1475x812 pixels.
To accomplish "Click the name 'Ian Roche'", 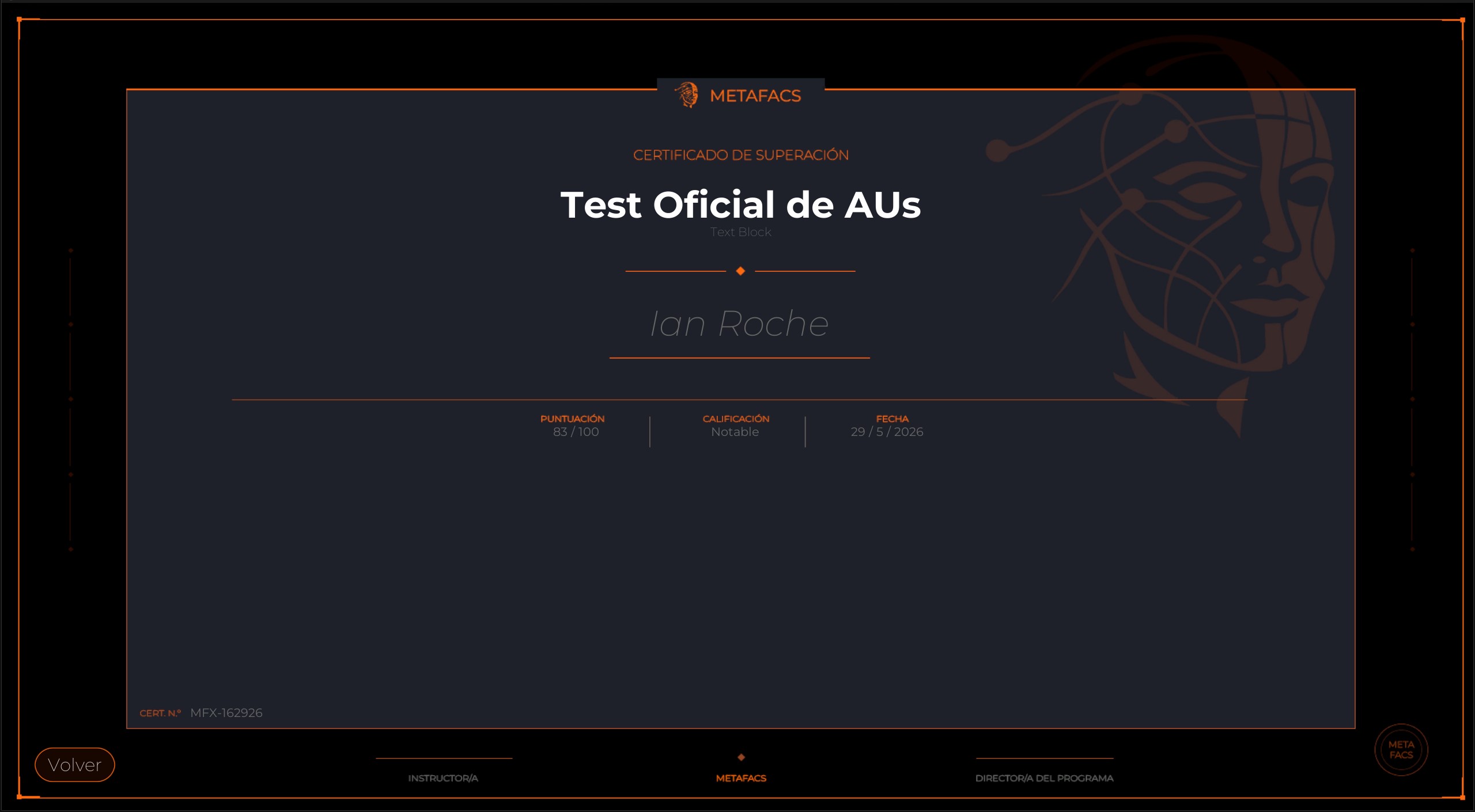I will pyautogui.click(x=739, y=324).
